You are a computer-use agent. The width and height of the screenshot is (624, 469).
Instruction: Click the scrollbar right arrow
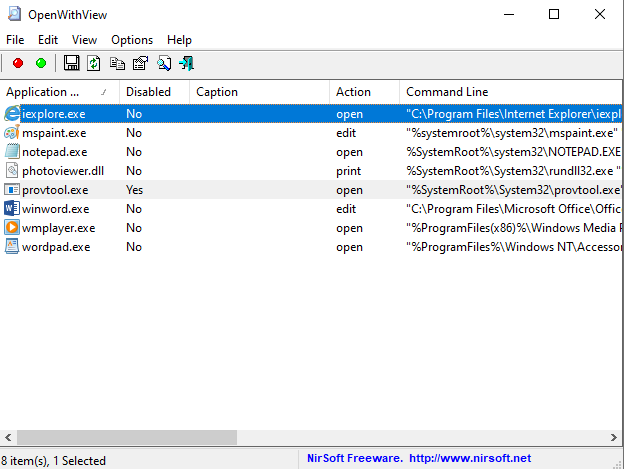pyautogui.click(x=614, y=438)
